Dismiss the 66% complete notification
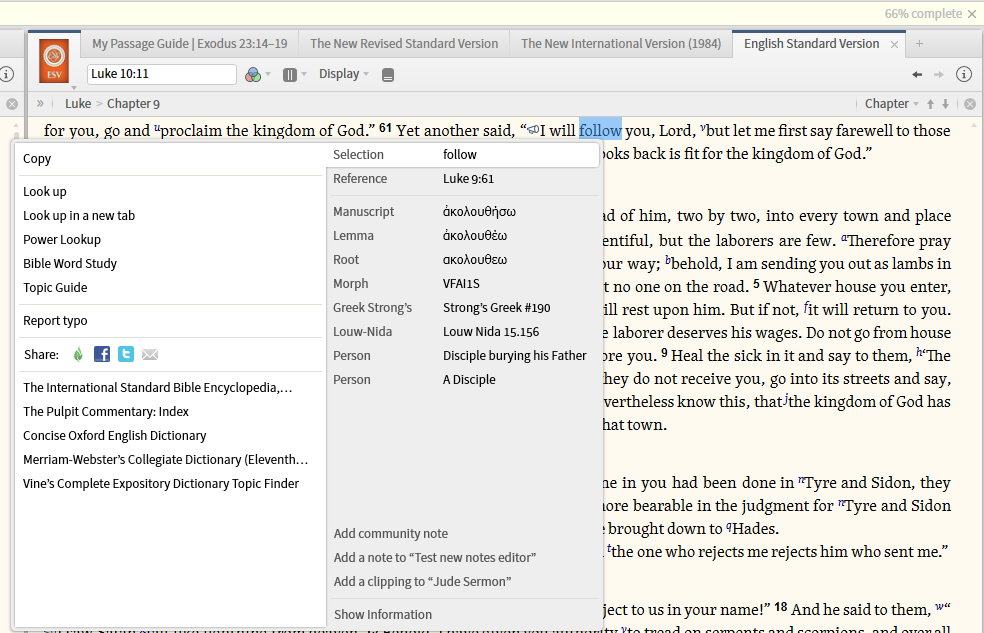984x633 pixels. [x=972, y=14]
